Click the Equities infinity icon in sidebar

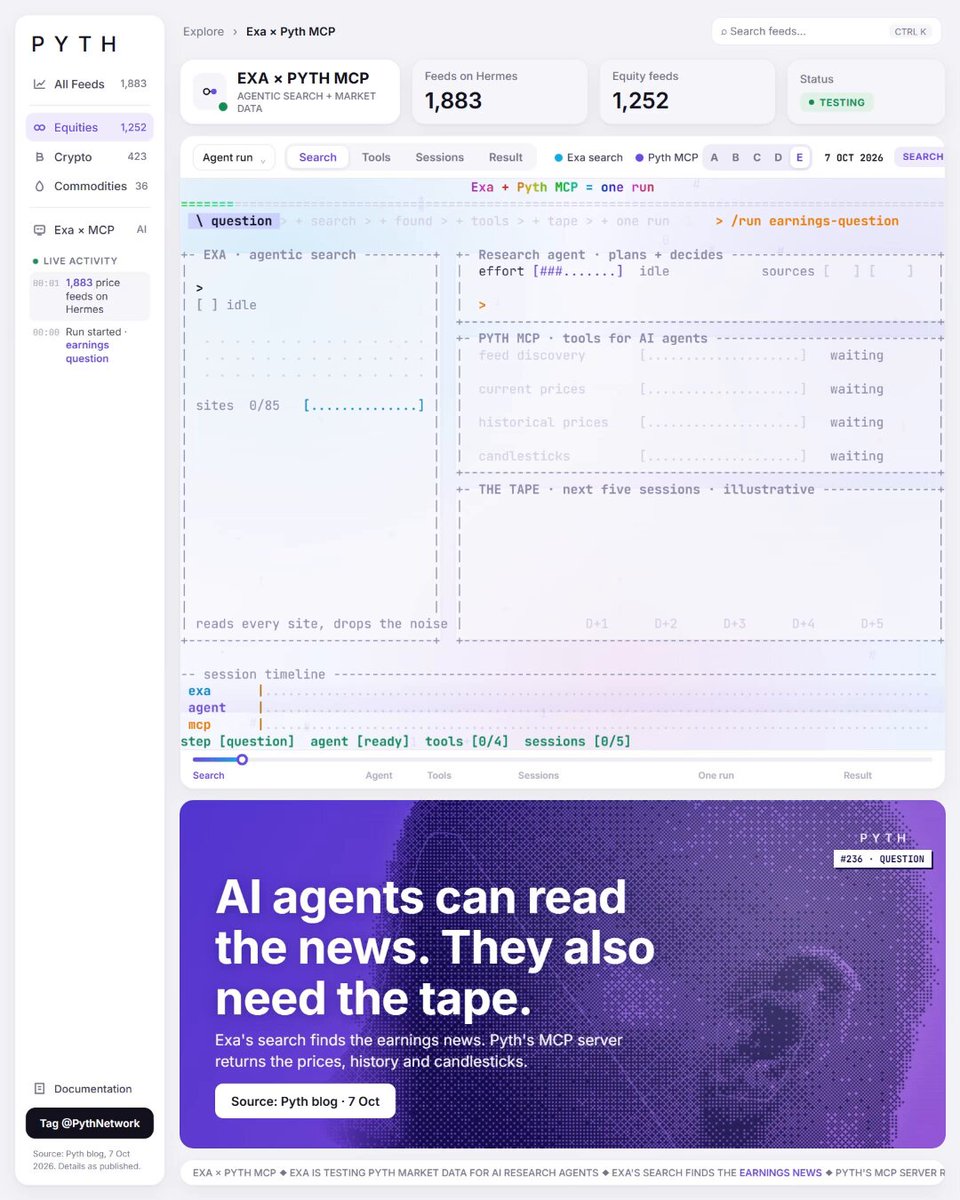40,127
